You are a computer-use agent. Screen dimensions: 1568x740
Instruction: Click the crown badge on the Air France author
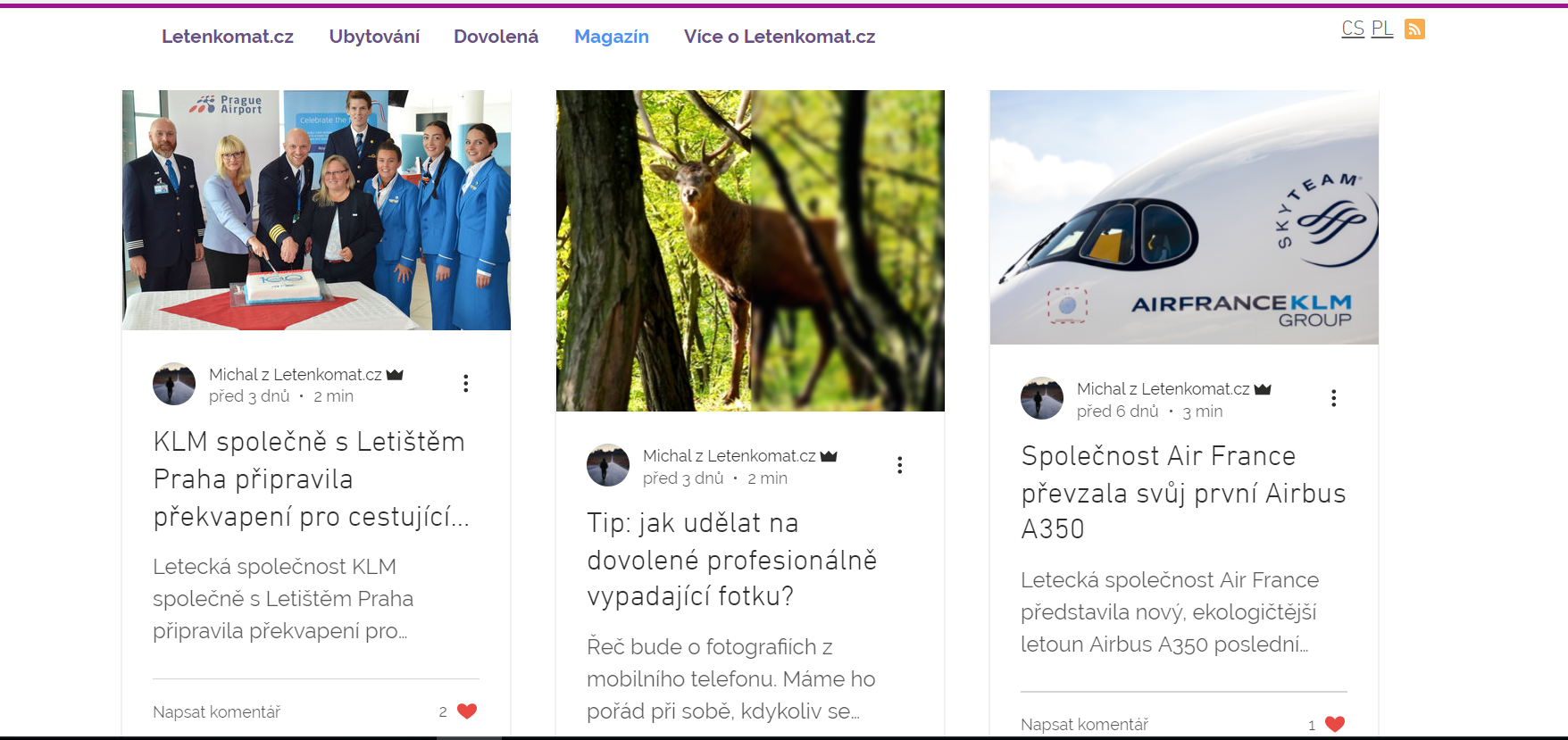point(1263,389)
